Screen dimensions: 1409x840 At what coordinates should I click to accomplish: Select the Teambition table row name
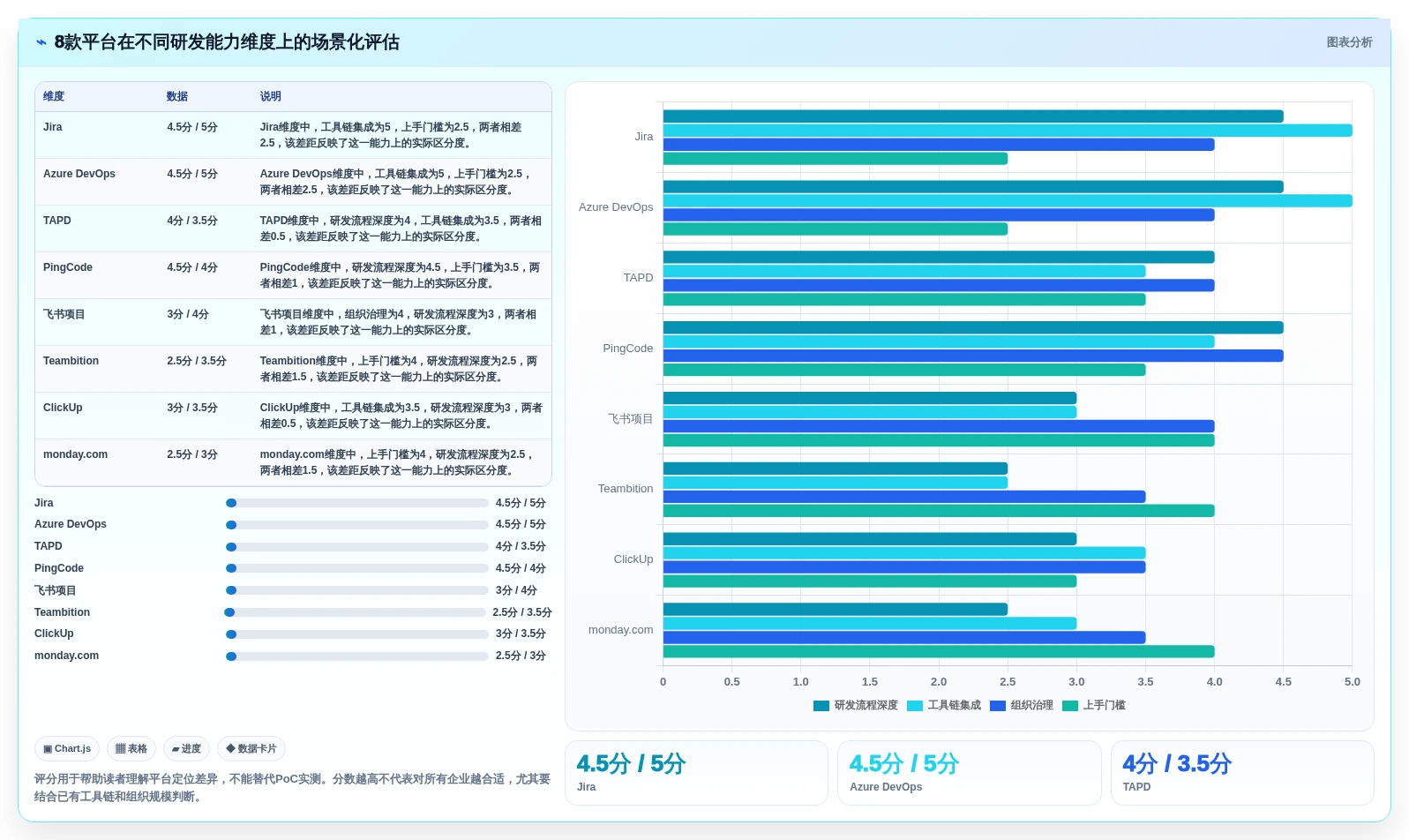71,361
